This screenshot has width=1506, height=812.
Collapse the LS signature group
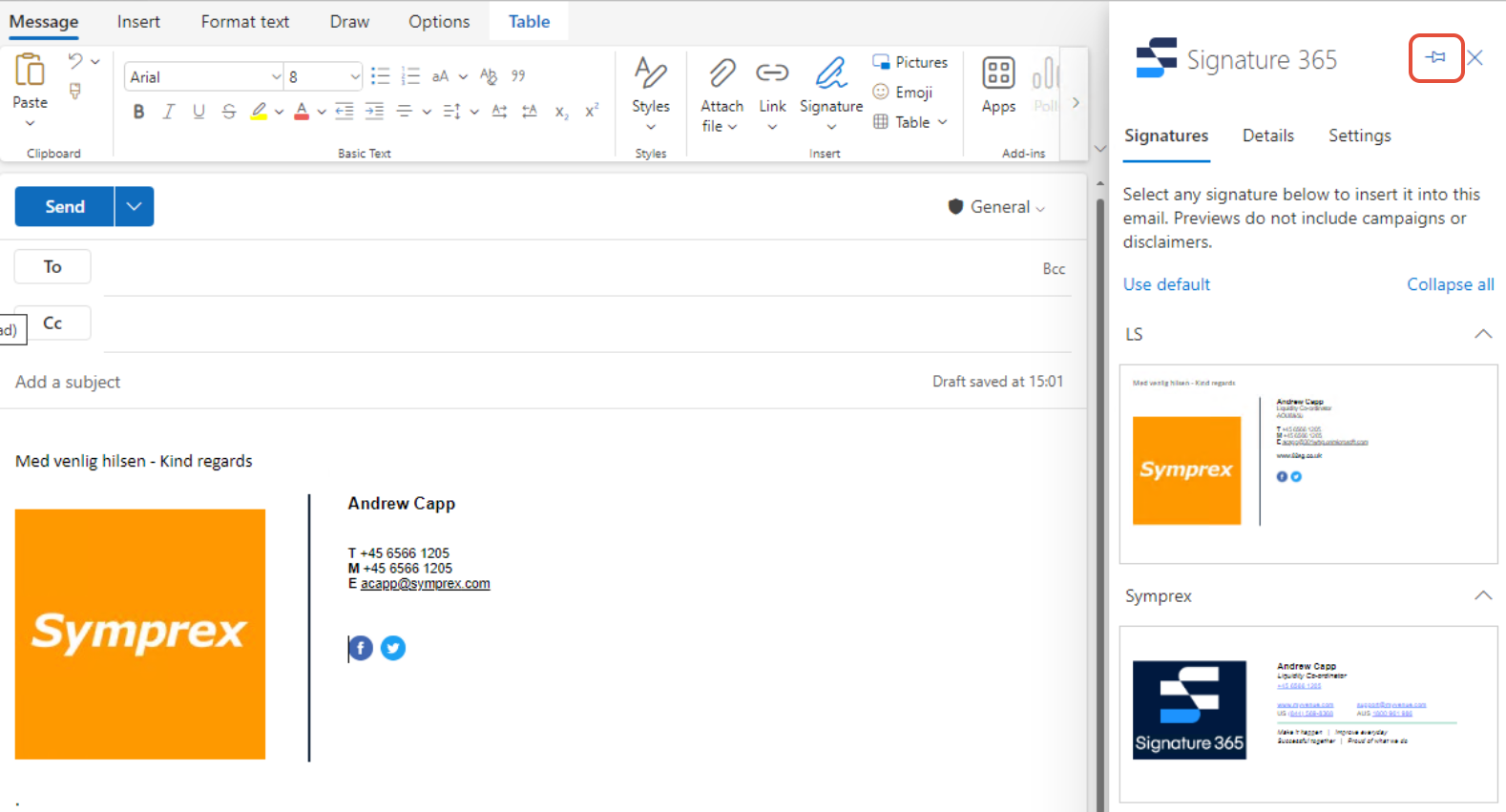pos(1483,334)
